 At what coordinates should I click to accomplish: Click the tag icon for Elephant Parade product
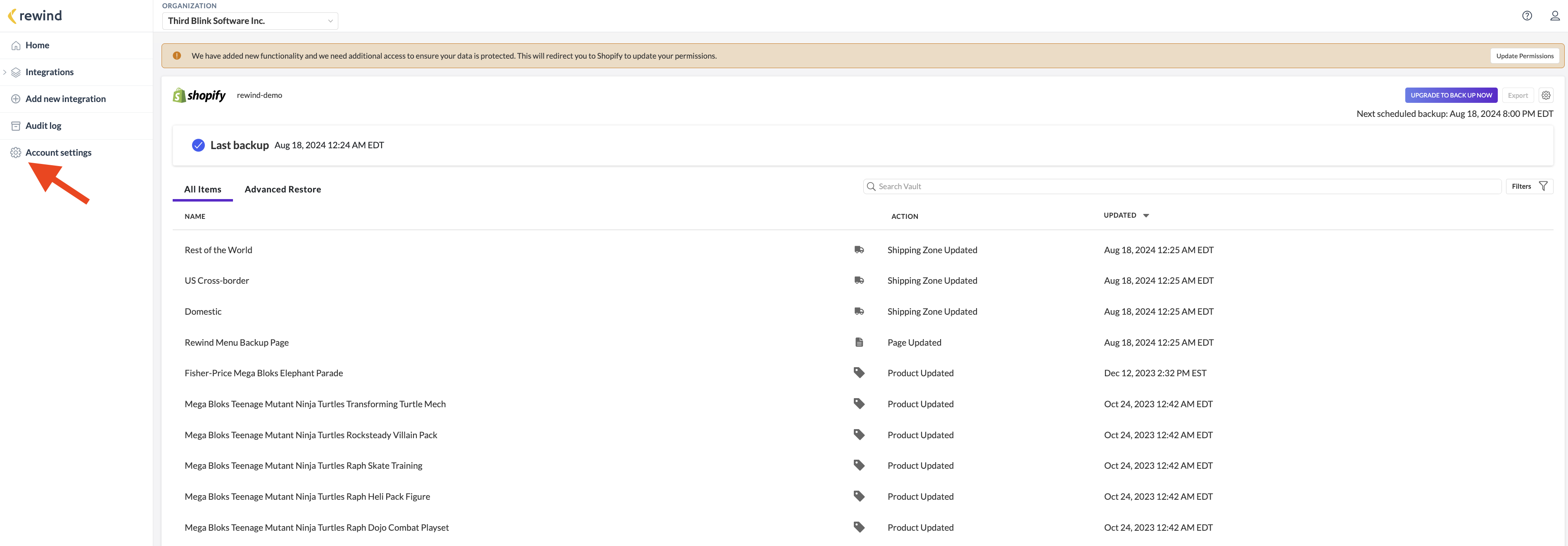[x=859, y=373]
